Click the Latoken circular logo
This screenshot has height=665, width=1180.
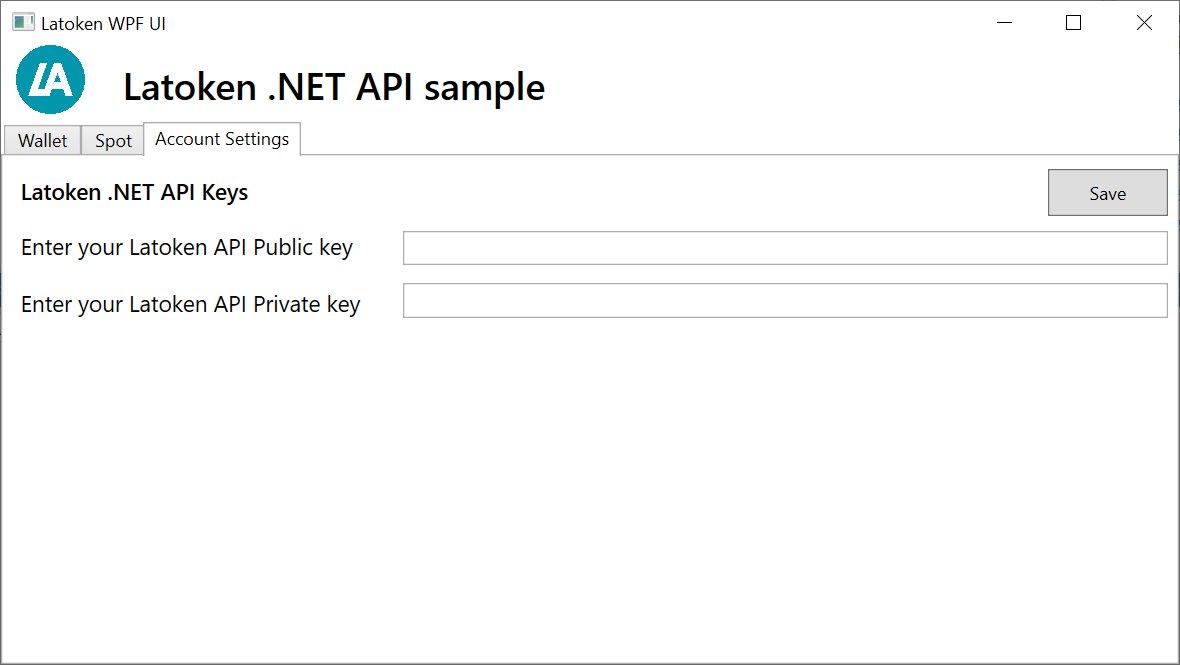pyautogui.click(x=50, y=79)
